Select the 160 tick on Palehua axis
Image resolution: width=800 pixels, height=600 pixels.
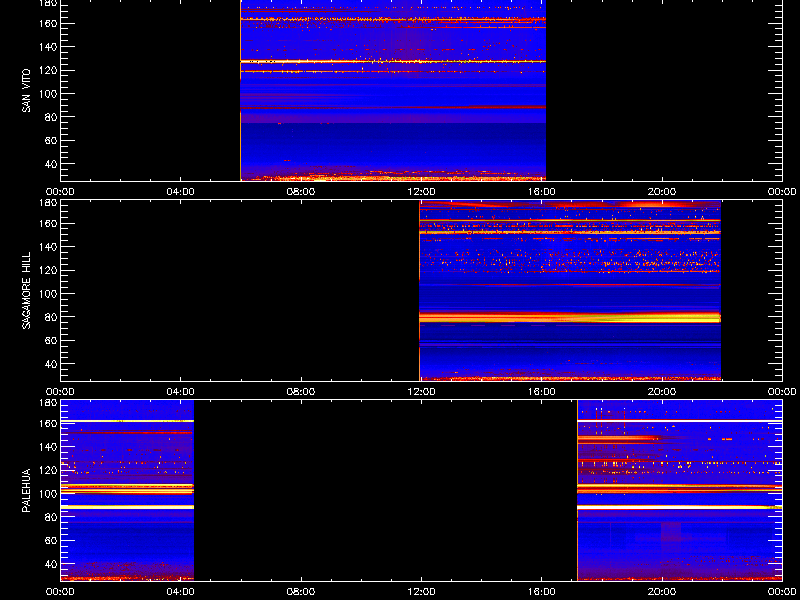[49, 423]
